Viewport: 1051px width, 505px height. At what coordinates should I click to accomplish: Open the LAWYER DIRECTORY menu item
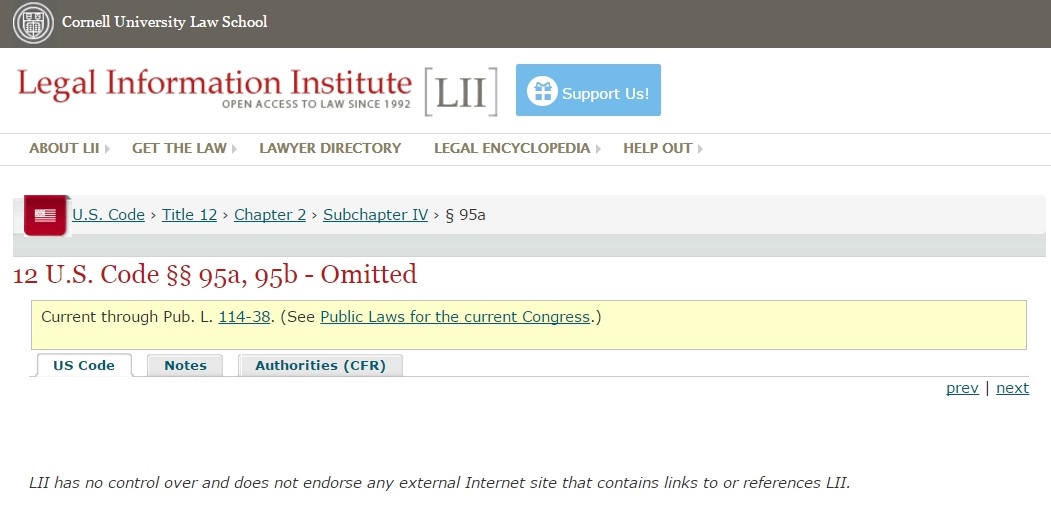point(330,148)
